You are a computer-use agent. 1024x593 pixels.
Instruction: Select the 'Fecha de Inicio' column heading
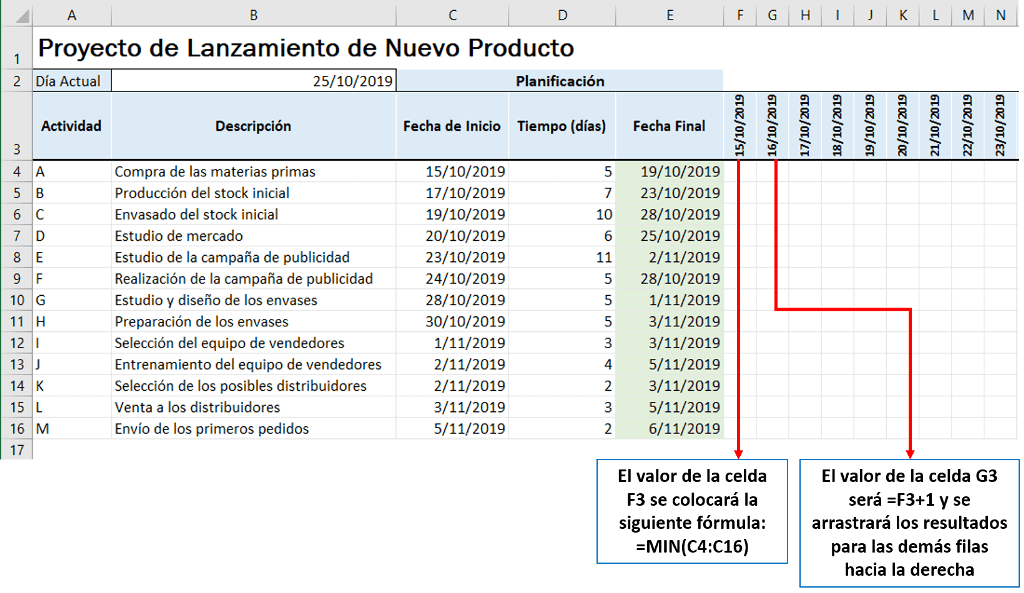(x=452, y=124)
